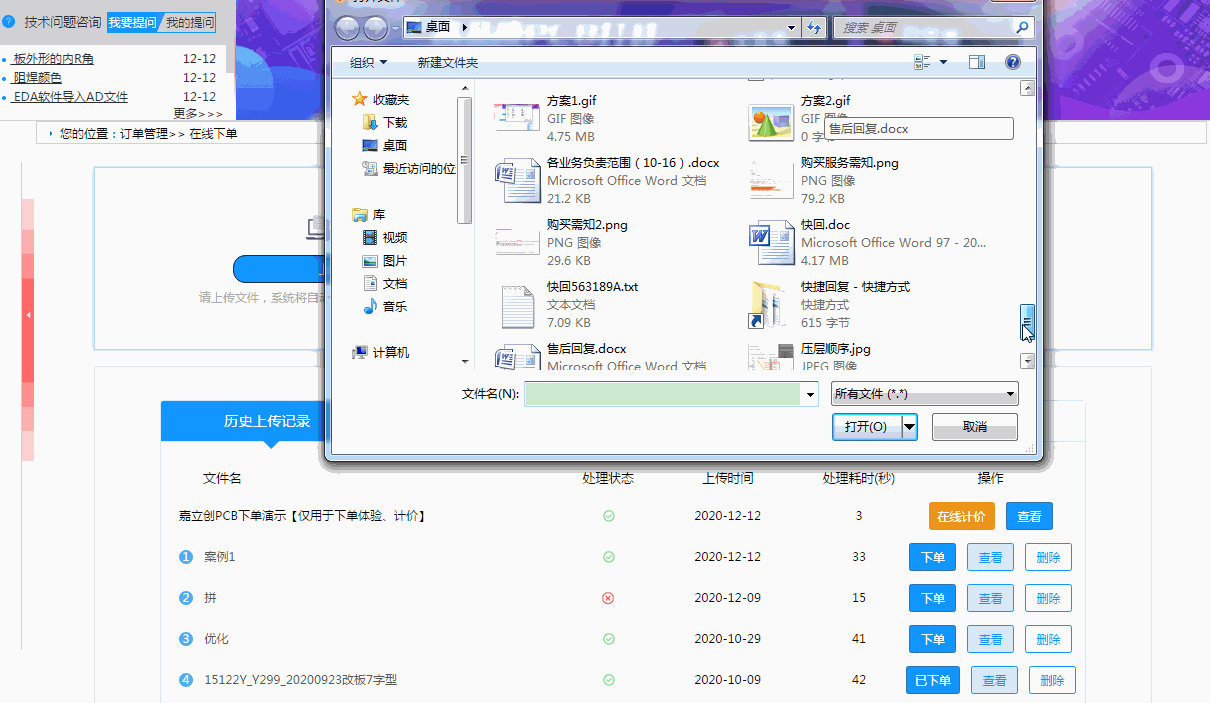Image resolution: width=1210 pixels, height=703 pixels.
Task: Click the 文件名 input field
Action: [x=663, y=395]
